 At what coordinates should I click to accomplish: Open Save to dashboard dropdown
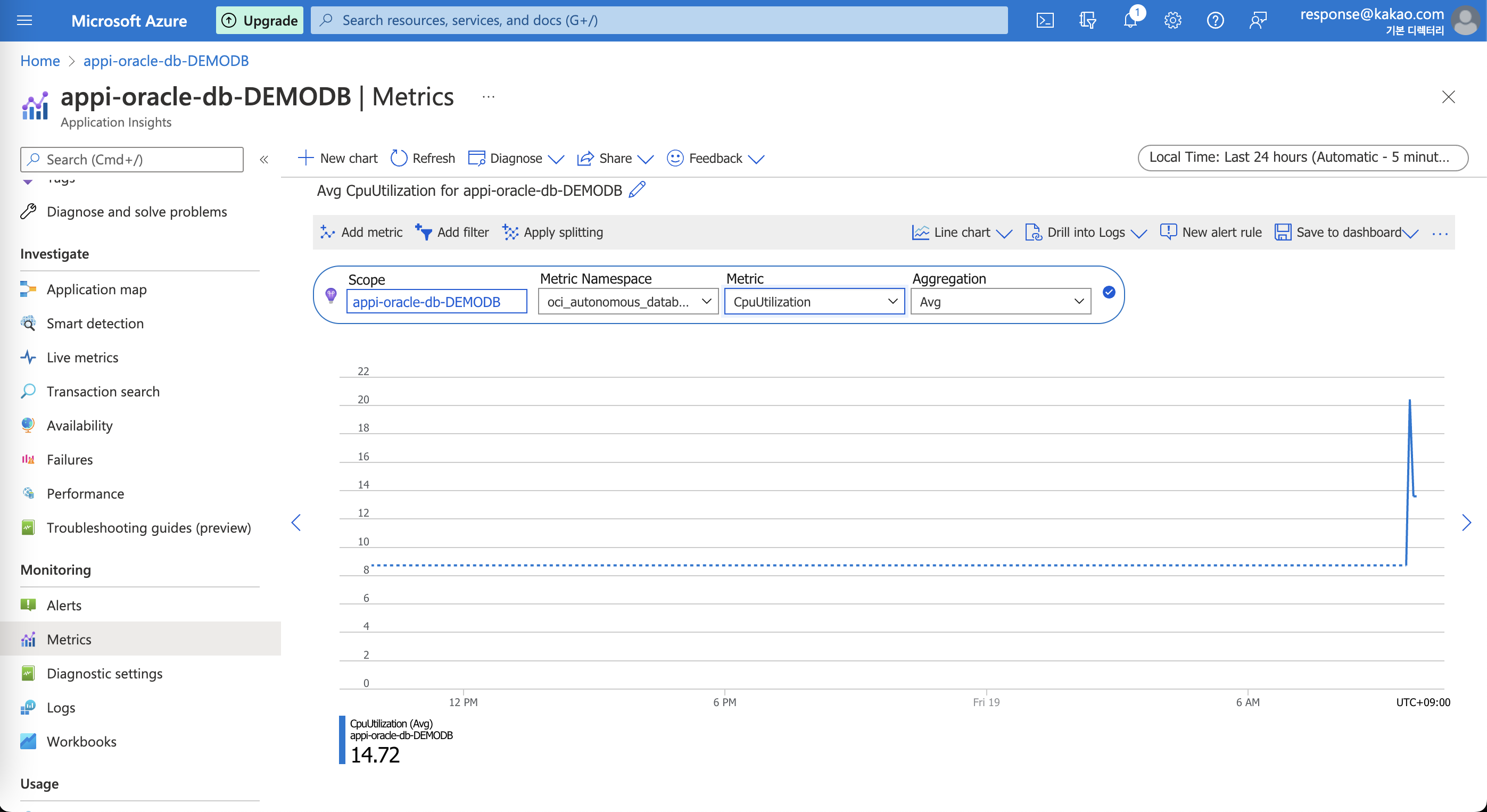pos(1346,232)
